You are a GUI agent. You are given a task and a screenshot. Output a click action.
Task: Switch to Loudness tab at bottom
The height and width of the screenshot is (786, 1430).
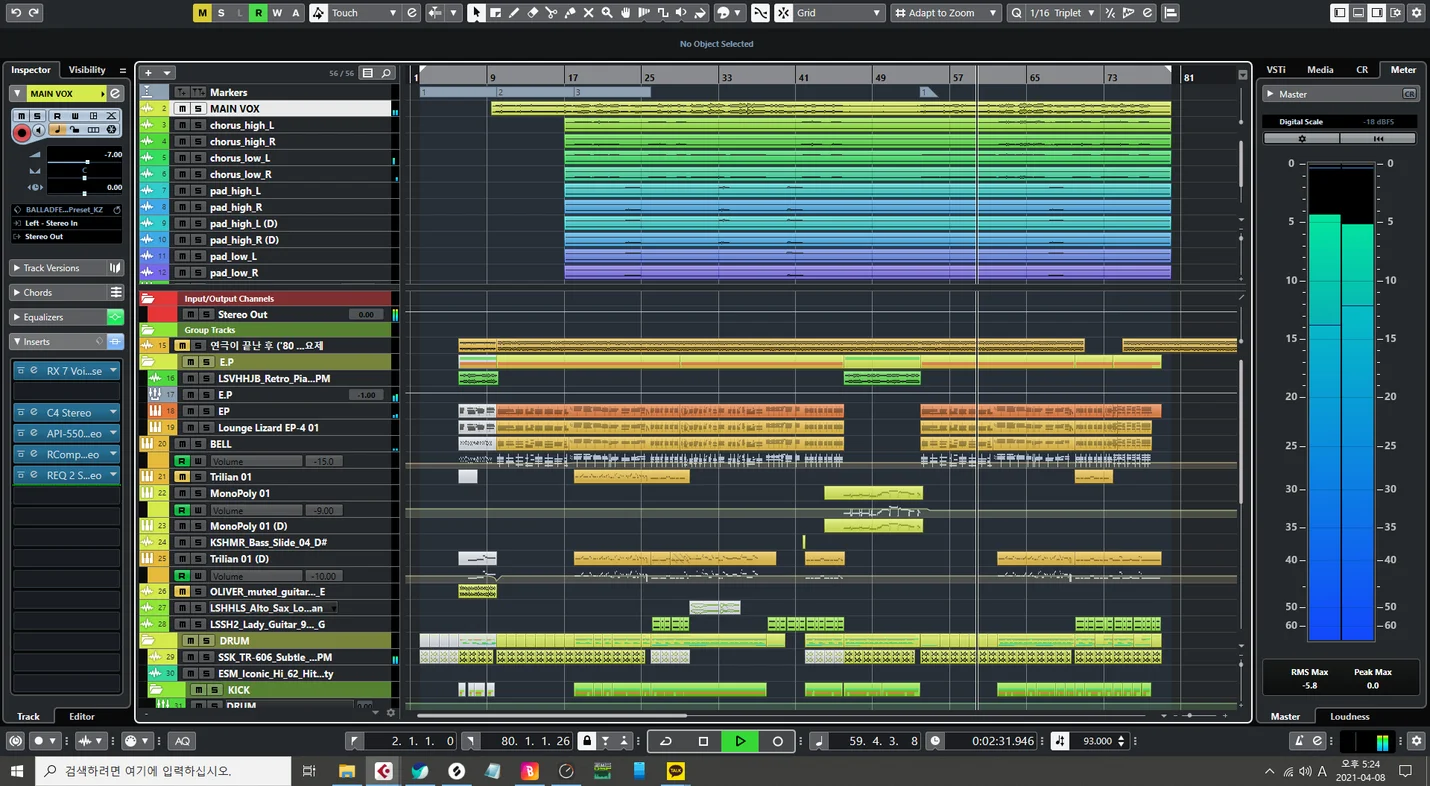(x=1349, y=716)
